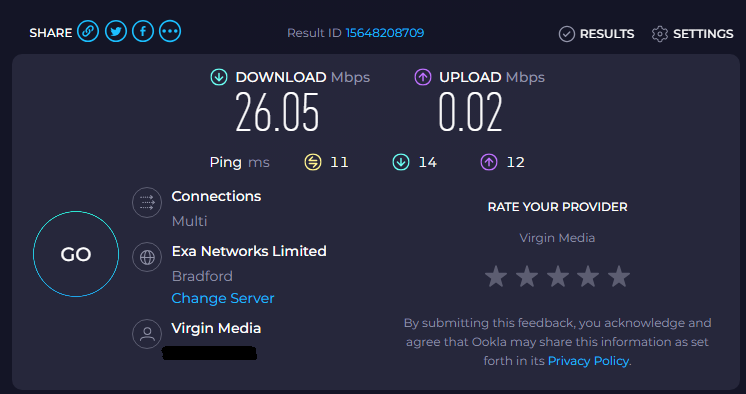The height and width of the screenshot is (394, 746).
Task: Click the download arrow icon
Action: coord(219,77)
